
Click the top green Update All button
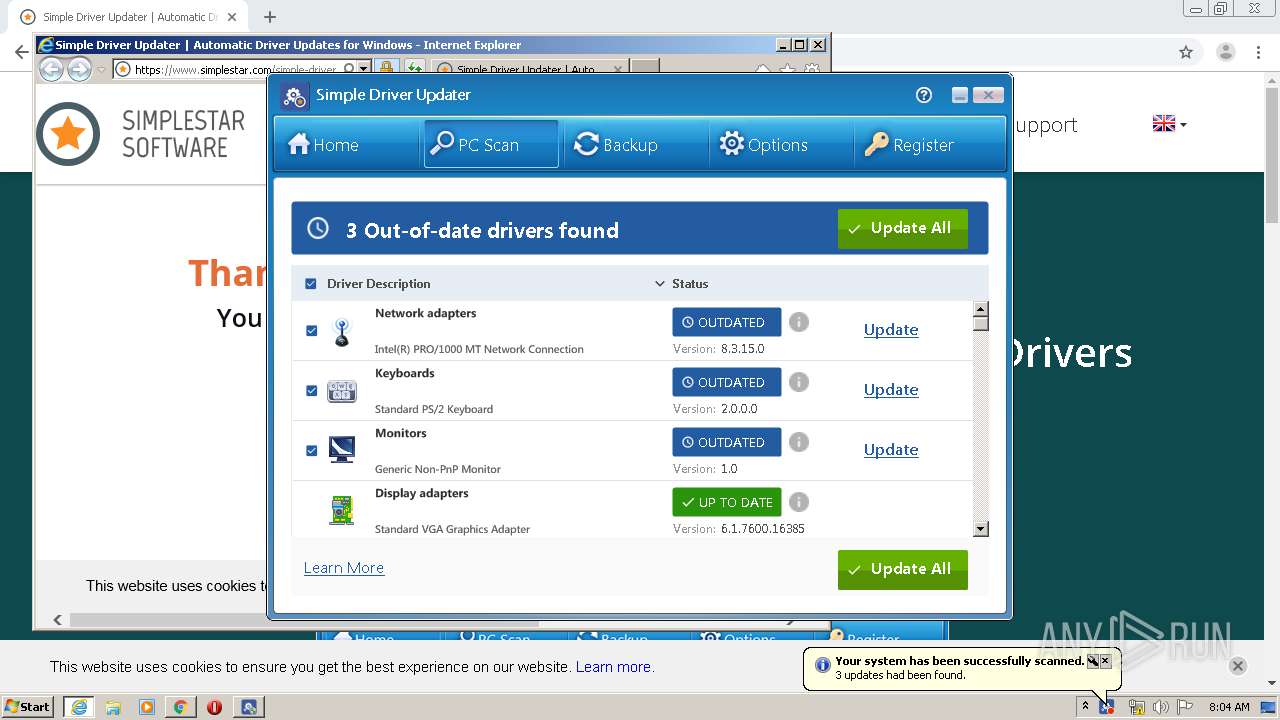903,228
